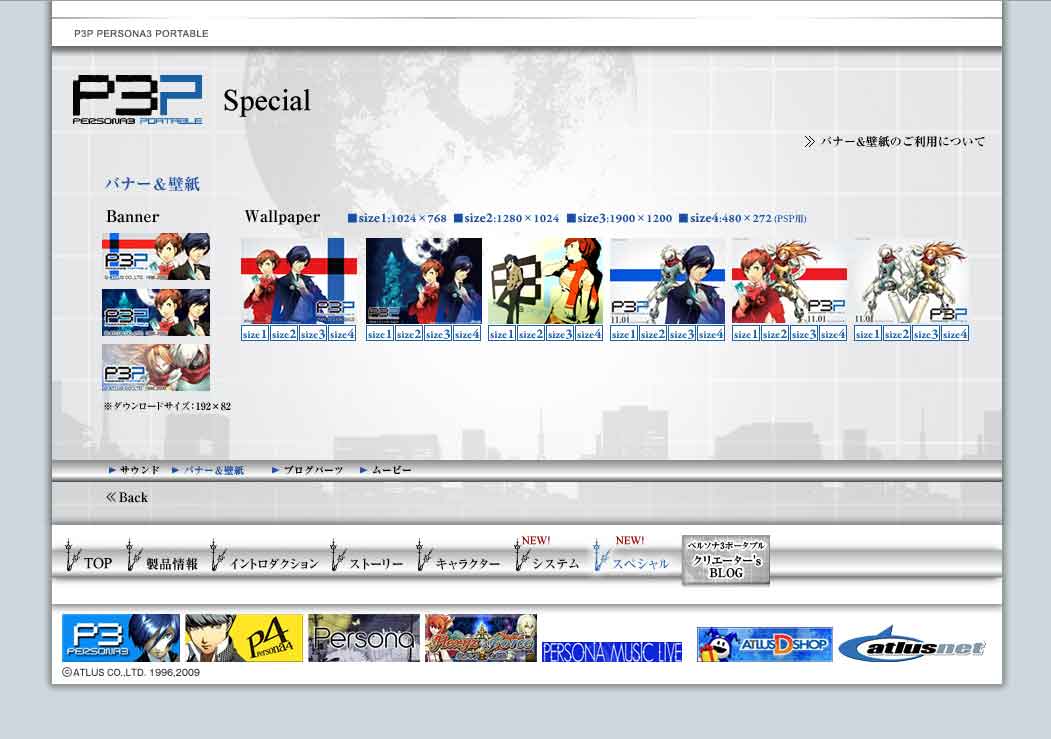1051x739 pixels.
Task: Select size4 for blue stripe wallpaper
Action: pyautogui.click(x=710, y=334)
